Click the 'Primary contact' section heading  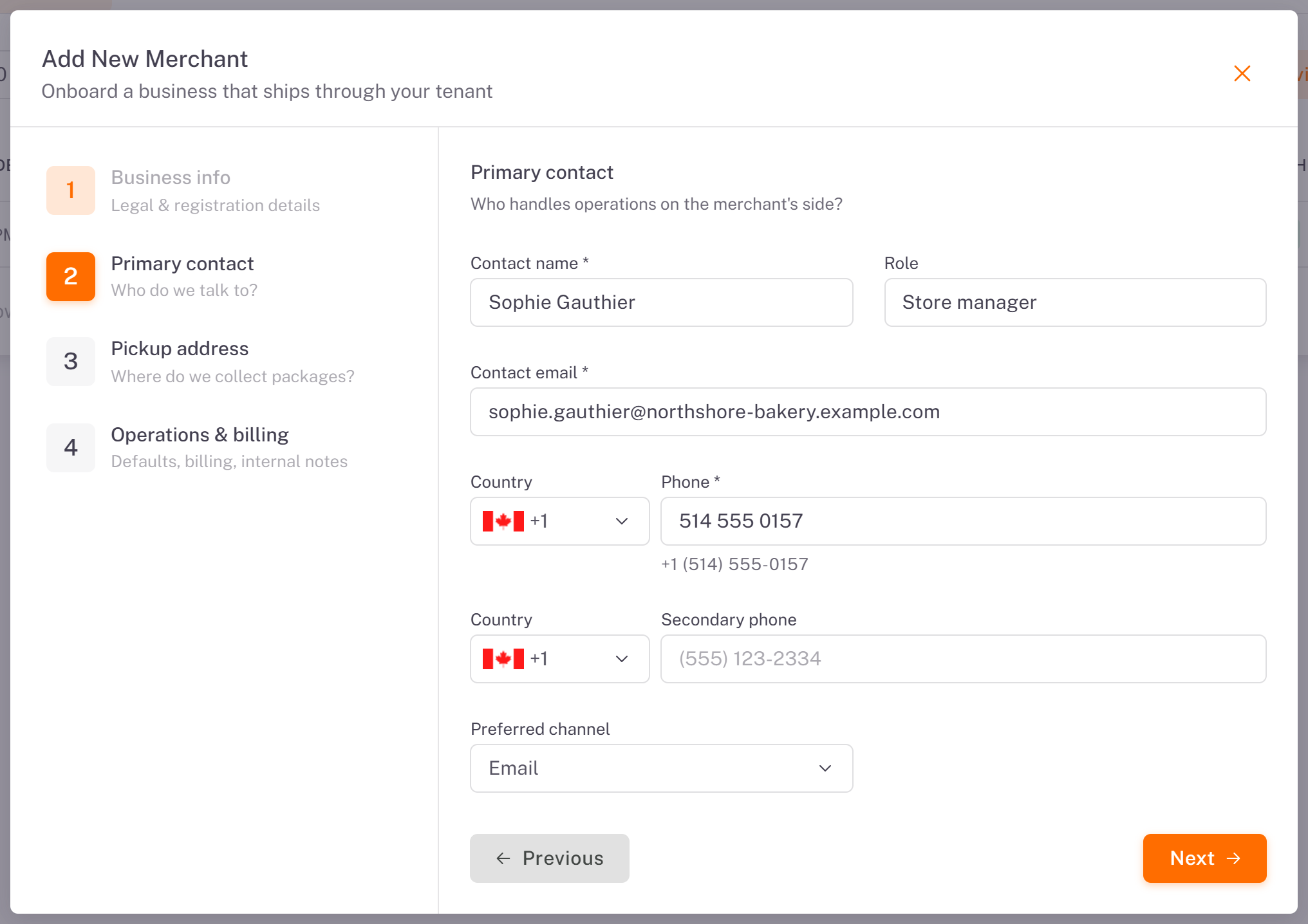coord(542,172)
